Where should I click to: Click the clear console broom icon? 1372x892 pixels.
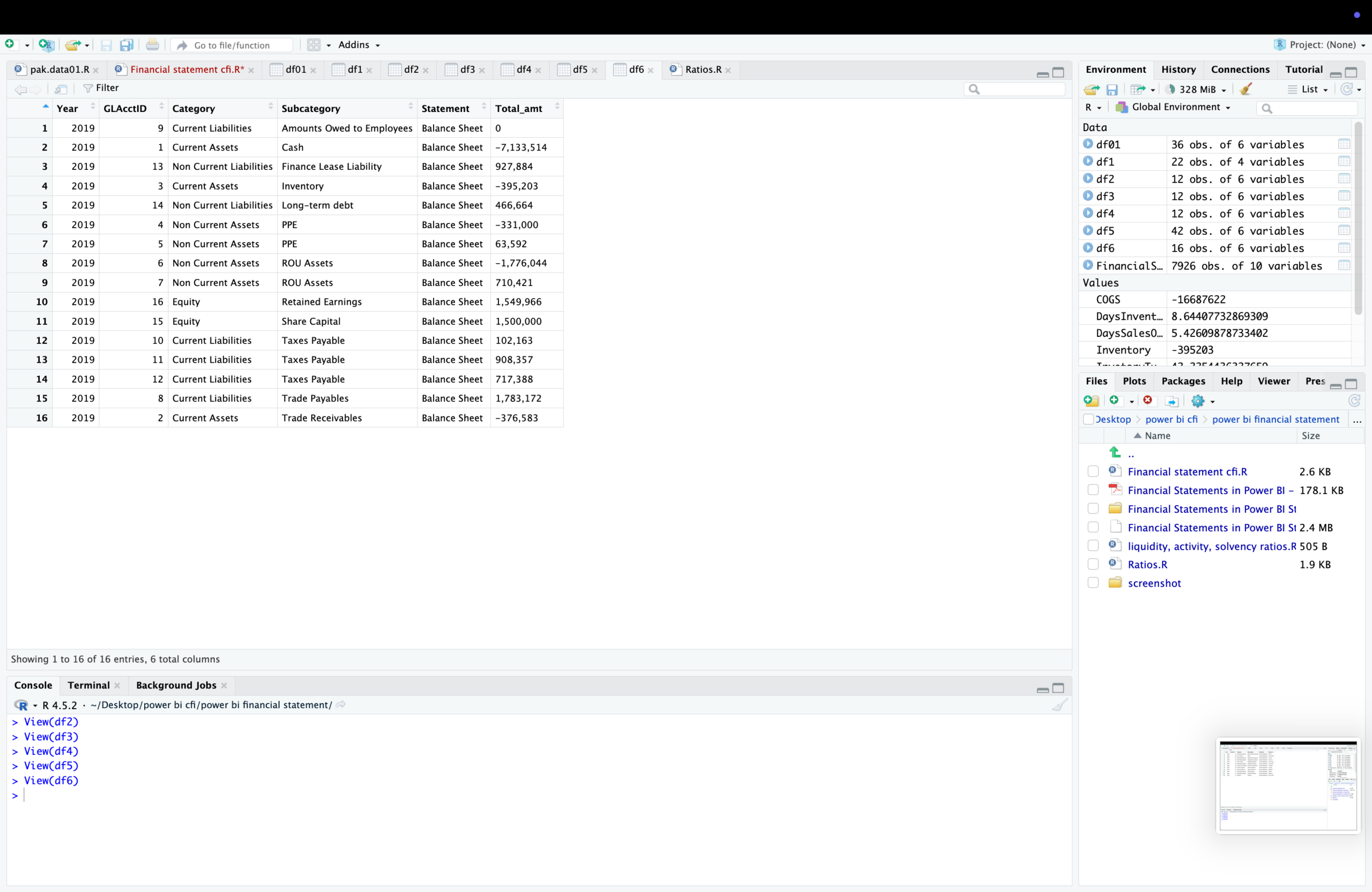tap(1059, 704)
